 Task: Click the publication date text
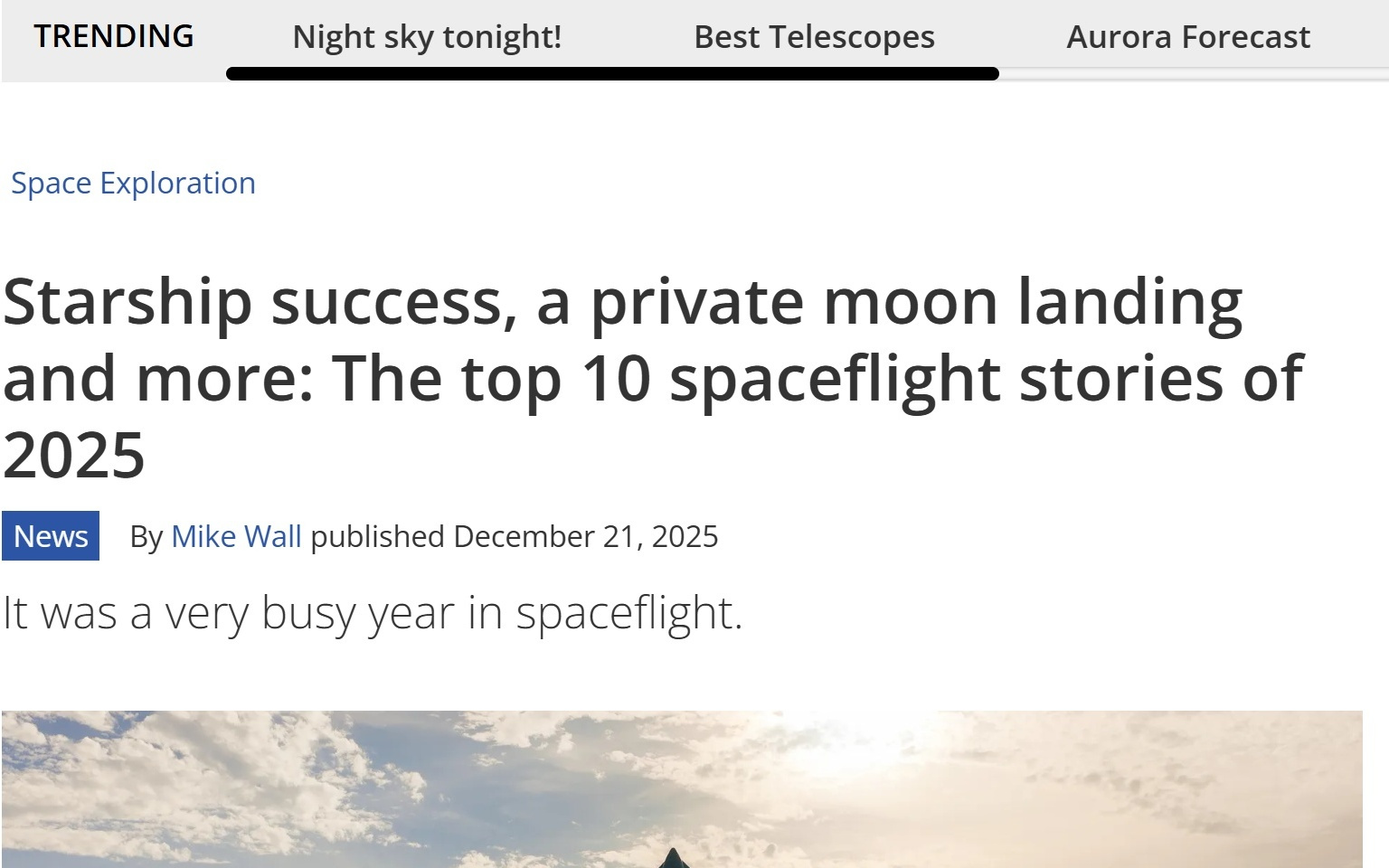[x=583, y=535]
